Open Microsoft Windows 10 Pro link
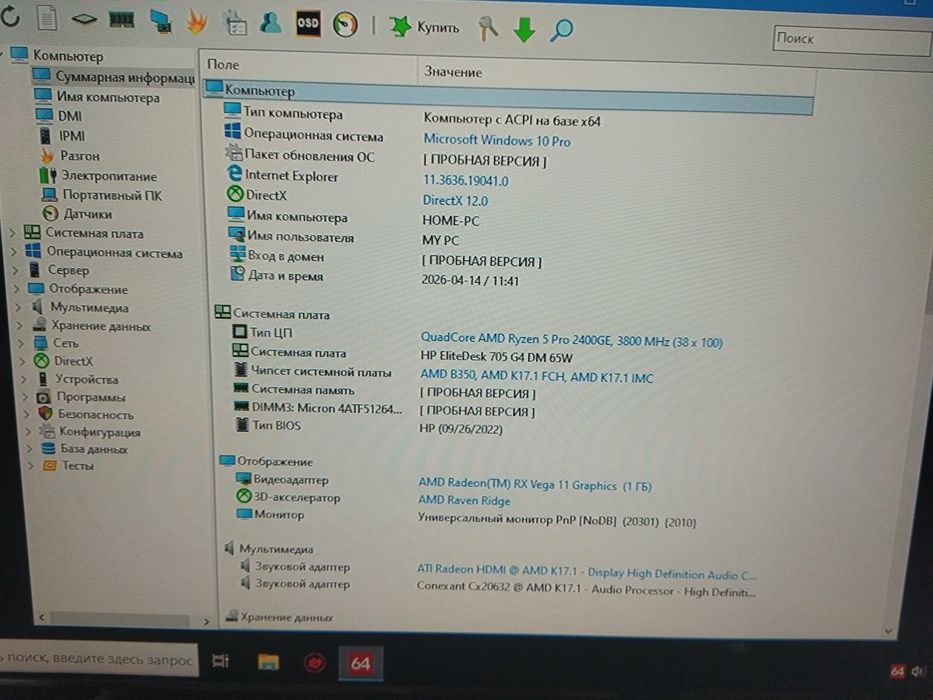 pos(497,141)
